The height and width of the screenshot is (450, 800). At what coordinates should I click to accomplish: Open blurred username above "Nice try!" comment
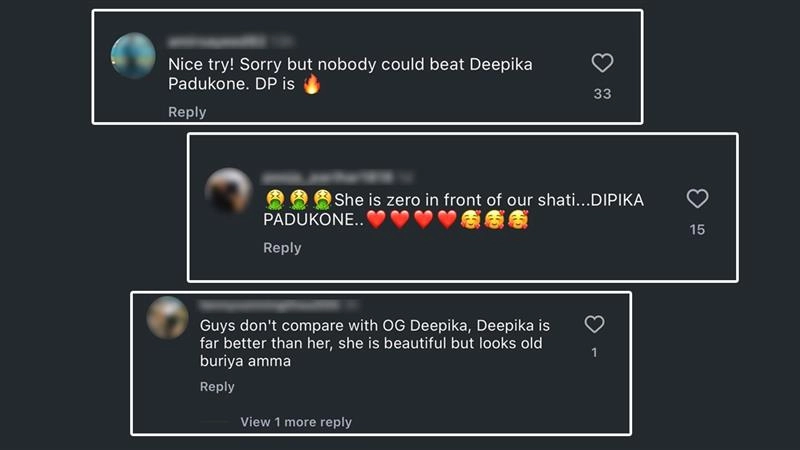(217, 41)
